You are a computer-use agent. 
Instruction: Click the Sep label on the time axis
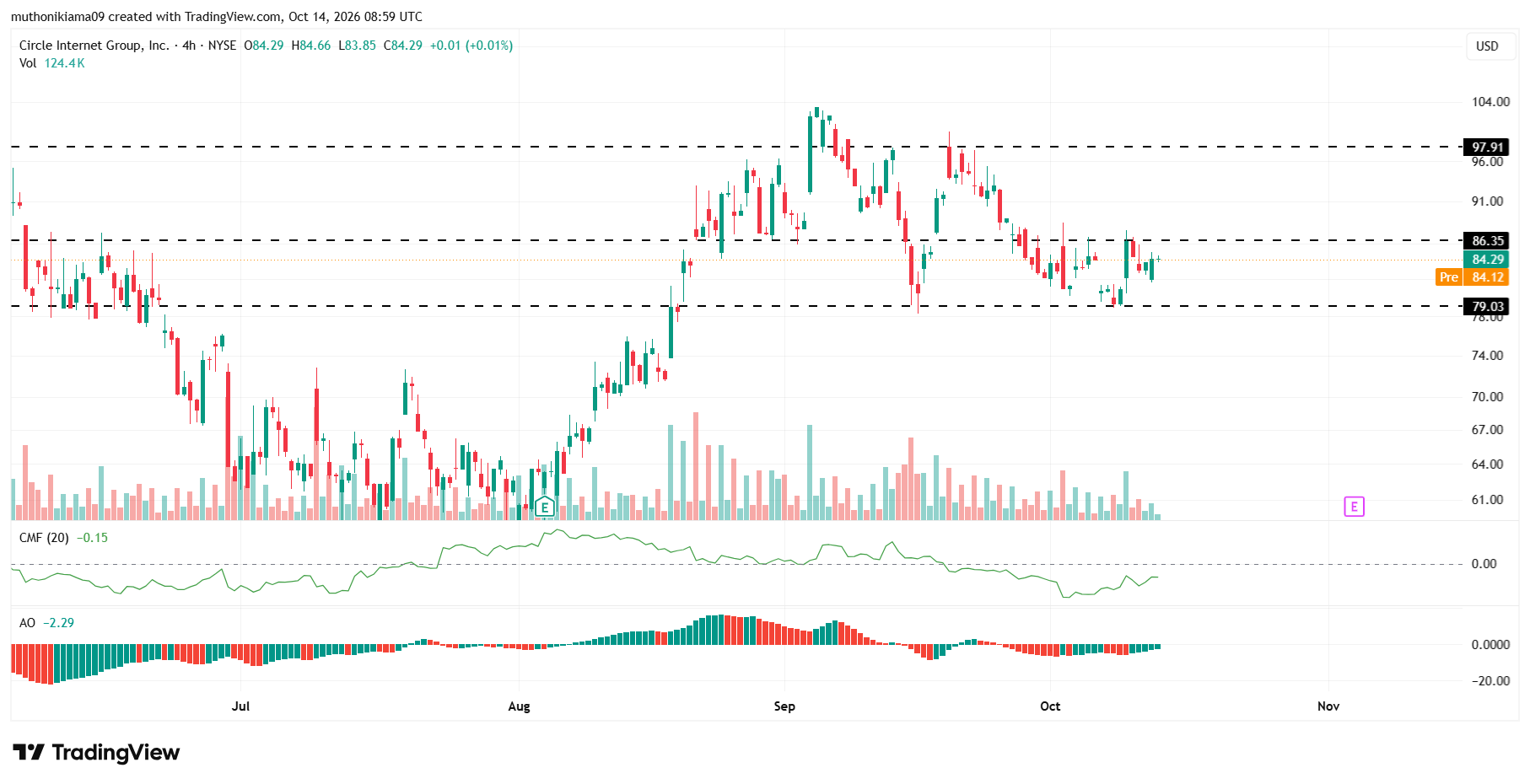(x=784, y=706)
